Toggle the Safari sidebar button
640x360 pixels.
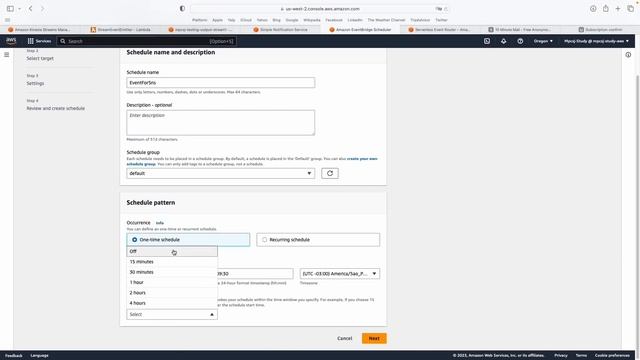10,9
